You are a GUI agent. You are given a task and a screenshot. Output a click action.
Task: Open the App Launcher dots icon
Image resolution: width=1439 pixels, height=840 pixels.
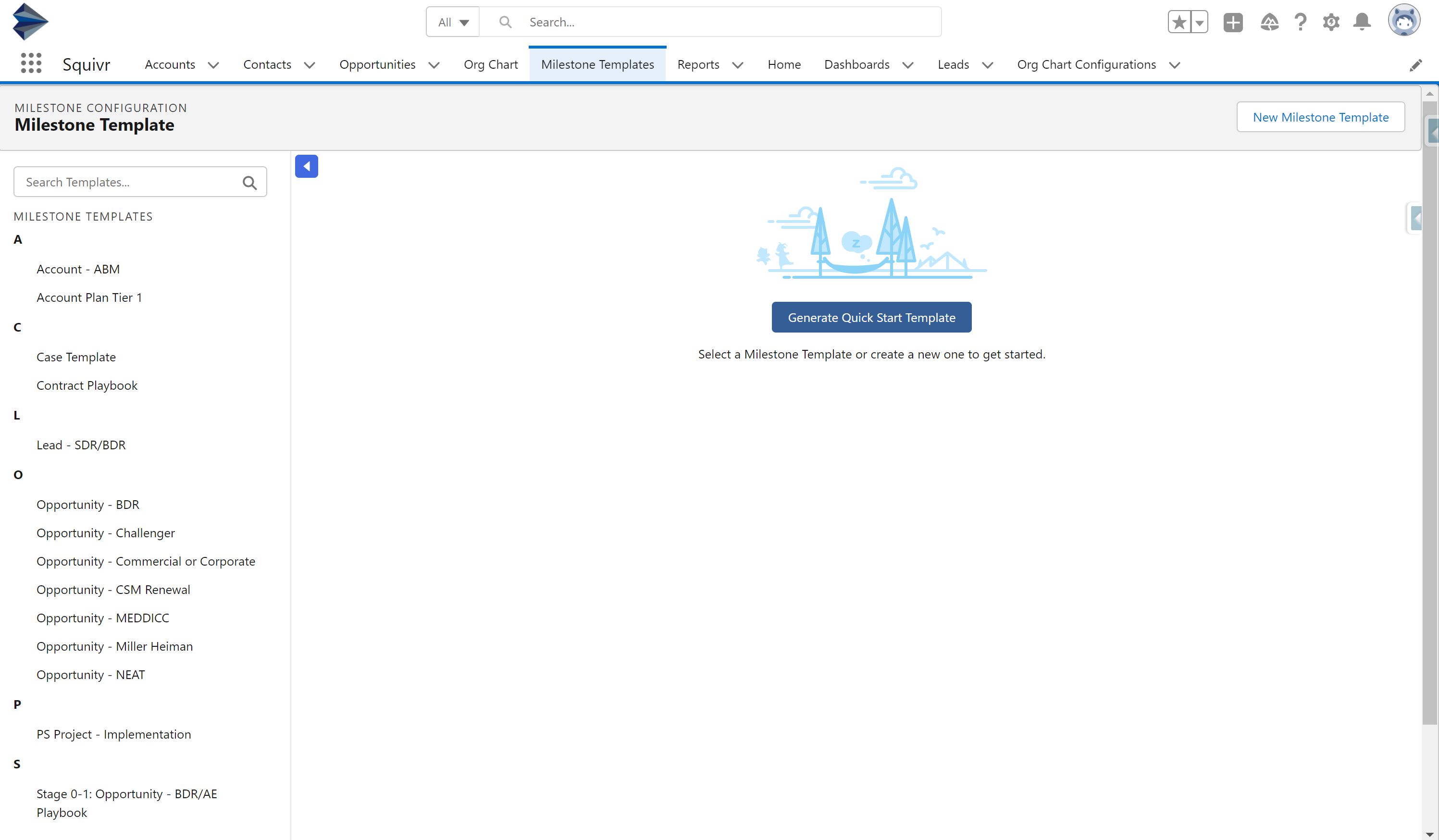[31, 63]
